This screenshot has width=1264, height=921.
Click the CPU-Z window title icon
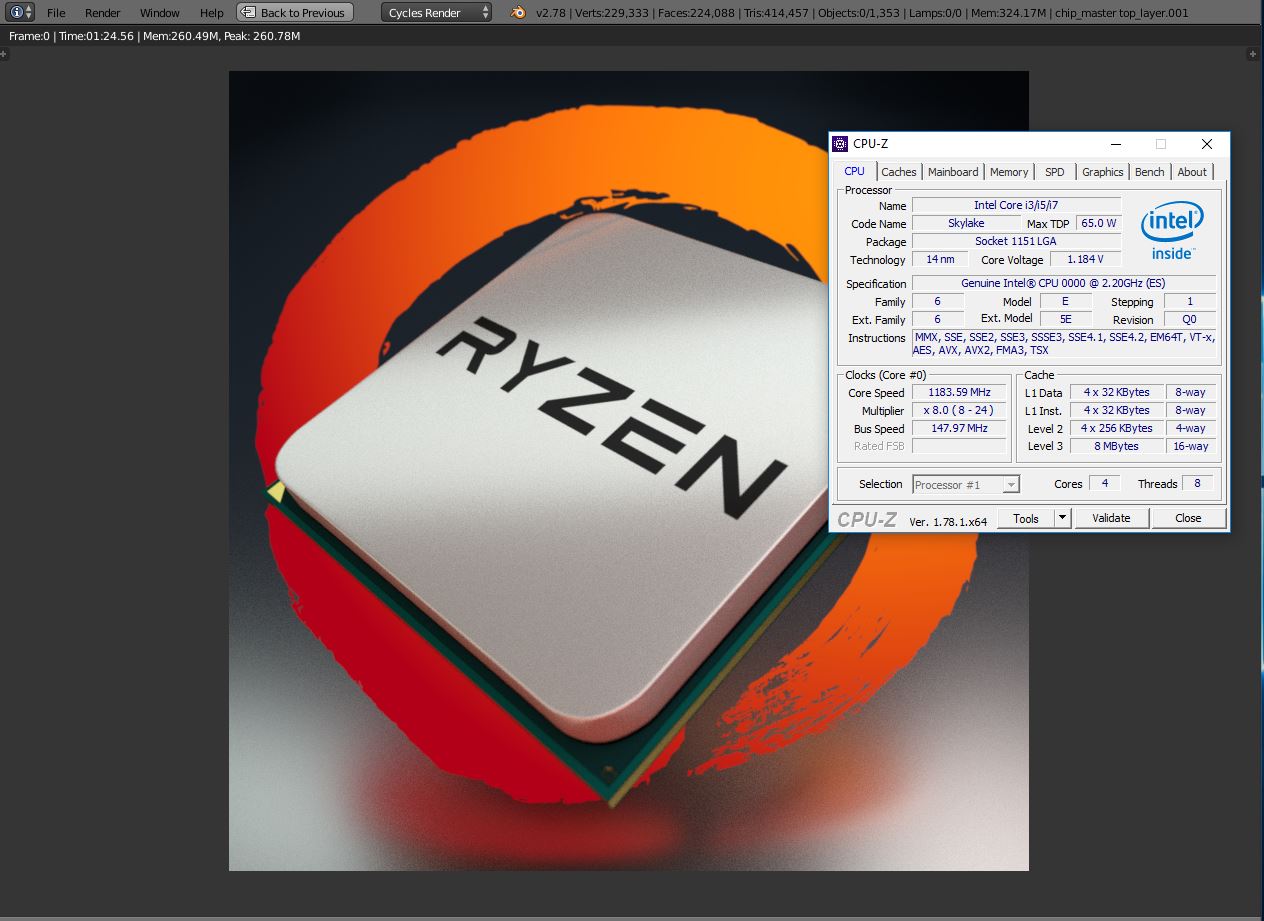click(840, 144)
